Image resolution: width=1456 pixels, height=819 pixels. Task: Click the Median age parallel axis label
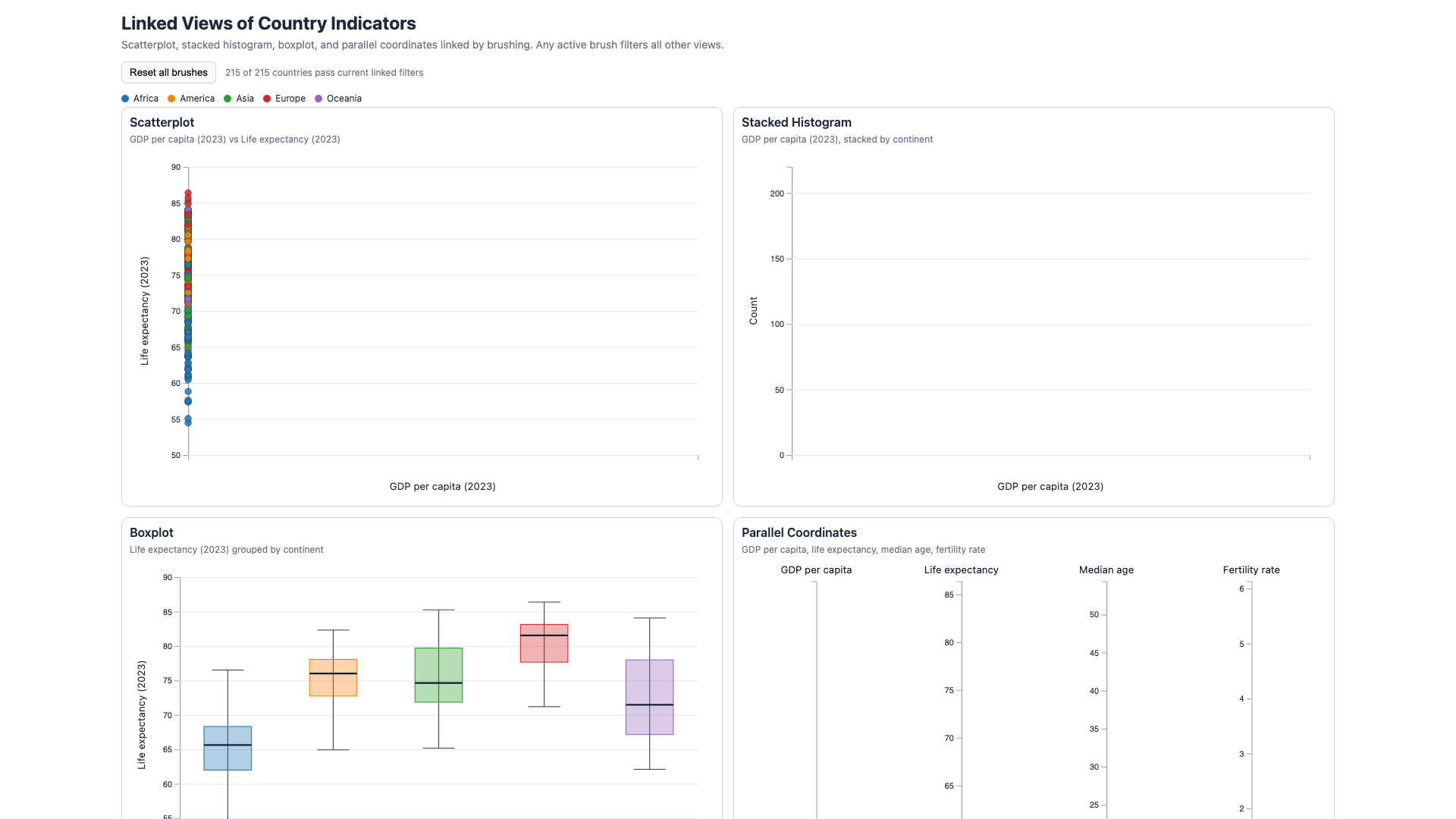[x=1106, y=570]
